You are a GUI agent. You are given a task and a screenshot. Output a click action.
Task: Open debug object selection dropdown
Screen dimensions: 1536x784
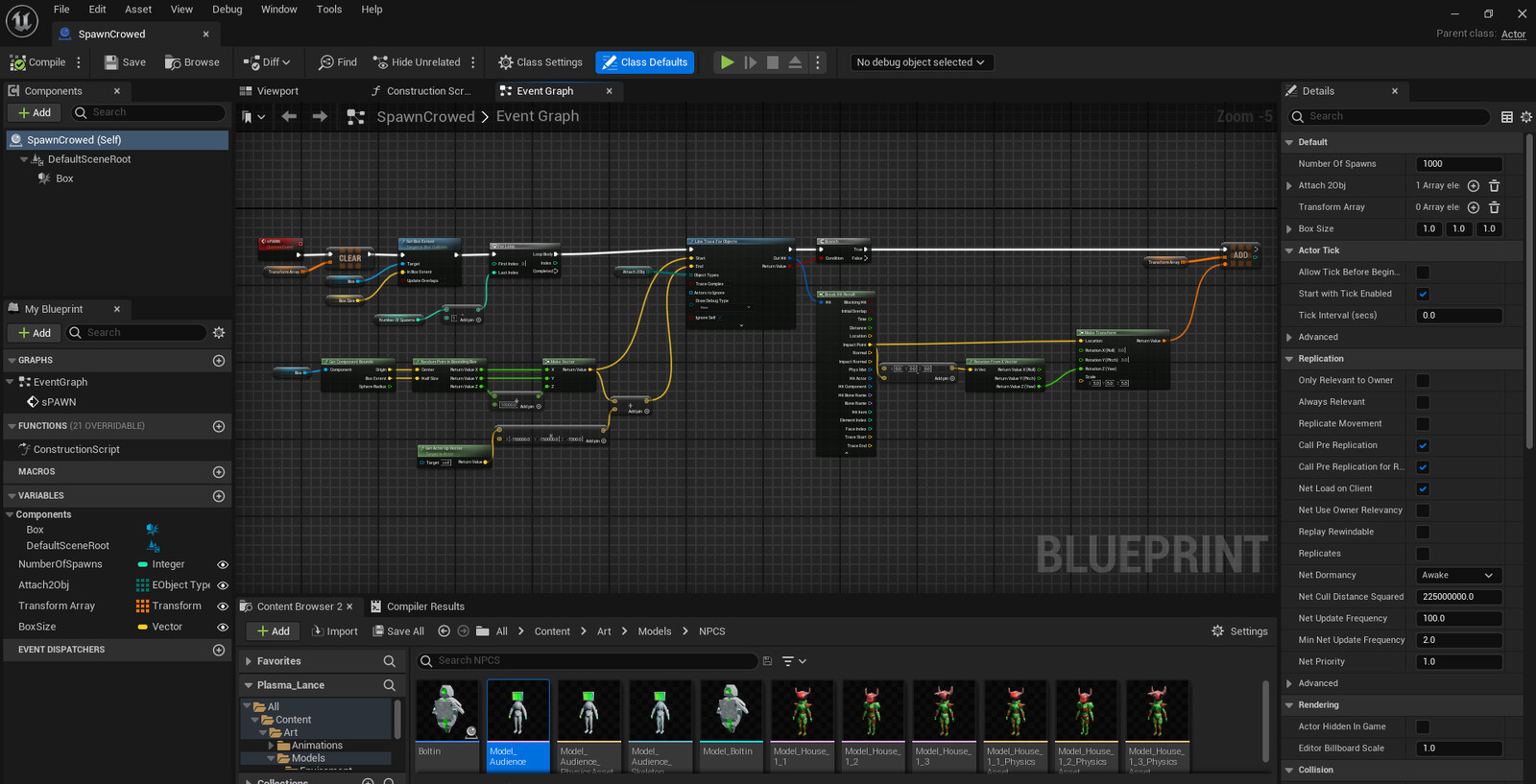[921, 62]
